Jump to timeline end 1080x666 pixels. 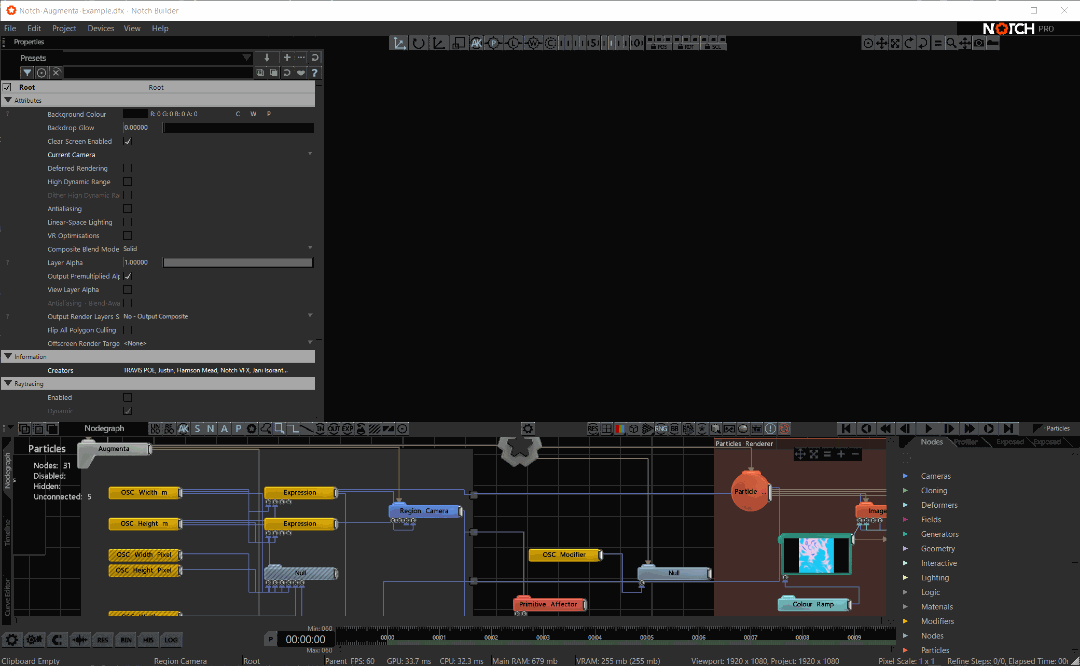click(x=1008, y=428)
